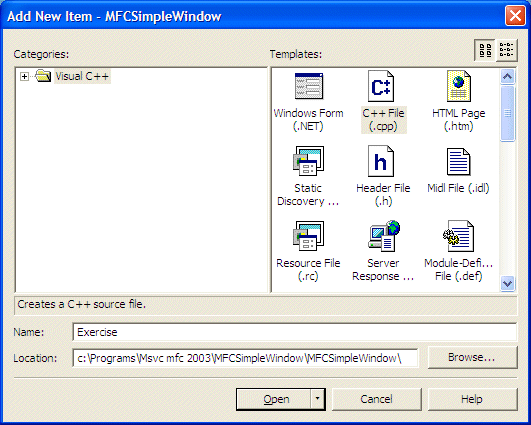Pick the Server Response template icon
531x425 pixels.
point(384,236)
